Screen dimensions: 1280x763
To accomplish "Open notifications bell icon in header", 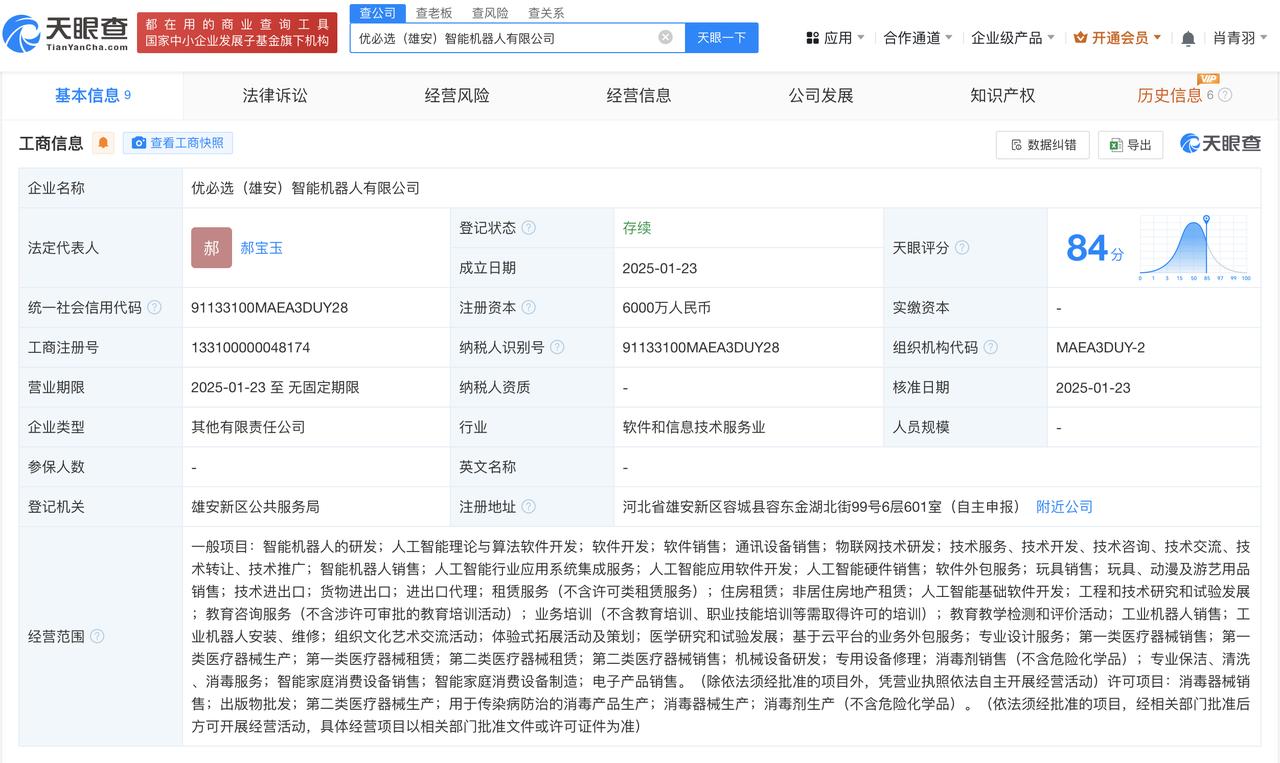I will 1188,38.
